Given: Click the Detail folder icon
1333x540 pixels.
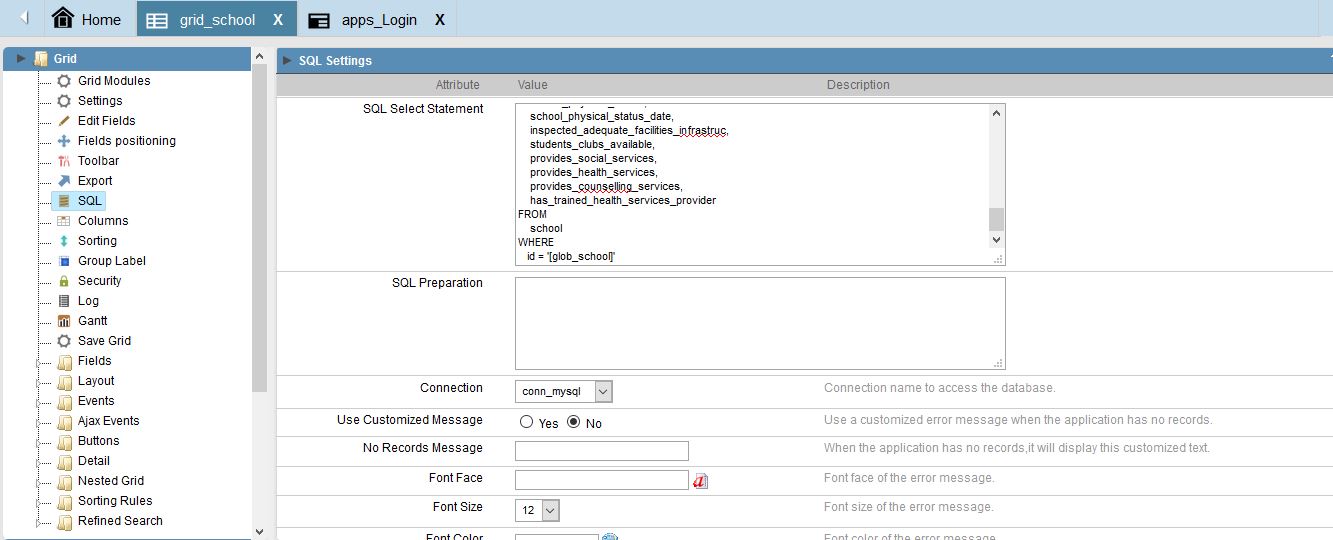Looking at the screenshot, I should coord(65,461).
